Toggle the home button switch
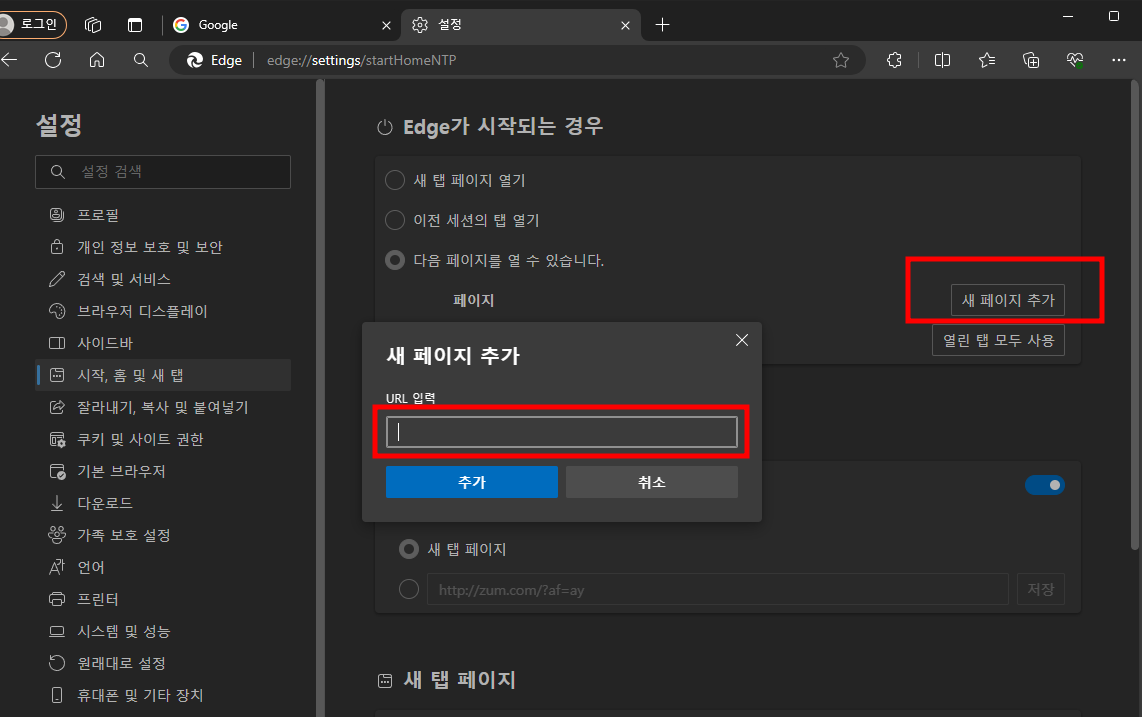1142x717 pixels. tap(1044, 485)
